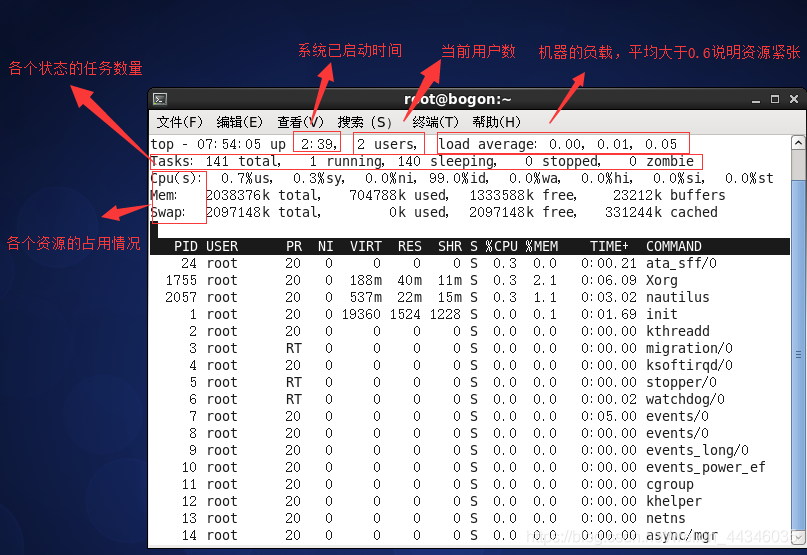Click the events_power_ef process name

pos(706,467)
